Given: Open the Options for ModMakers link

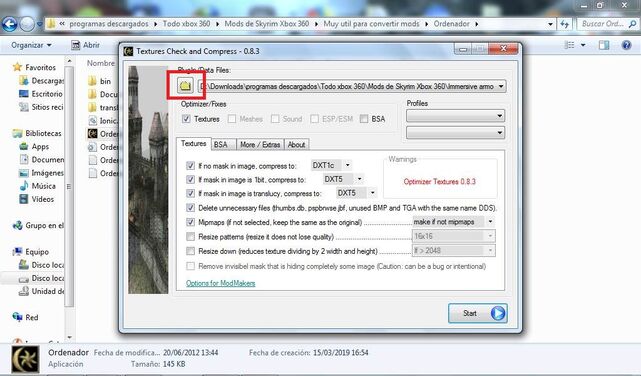Looking at the screenshot, I should coord(220,283).
